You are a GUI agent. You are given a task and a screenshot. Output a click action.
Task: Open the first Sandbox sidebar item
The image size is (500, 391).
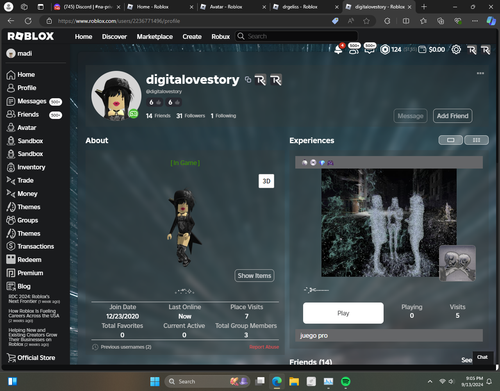25,141
